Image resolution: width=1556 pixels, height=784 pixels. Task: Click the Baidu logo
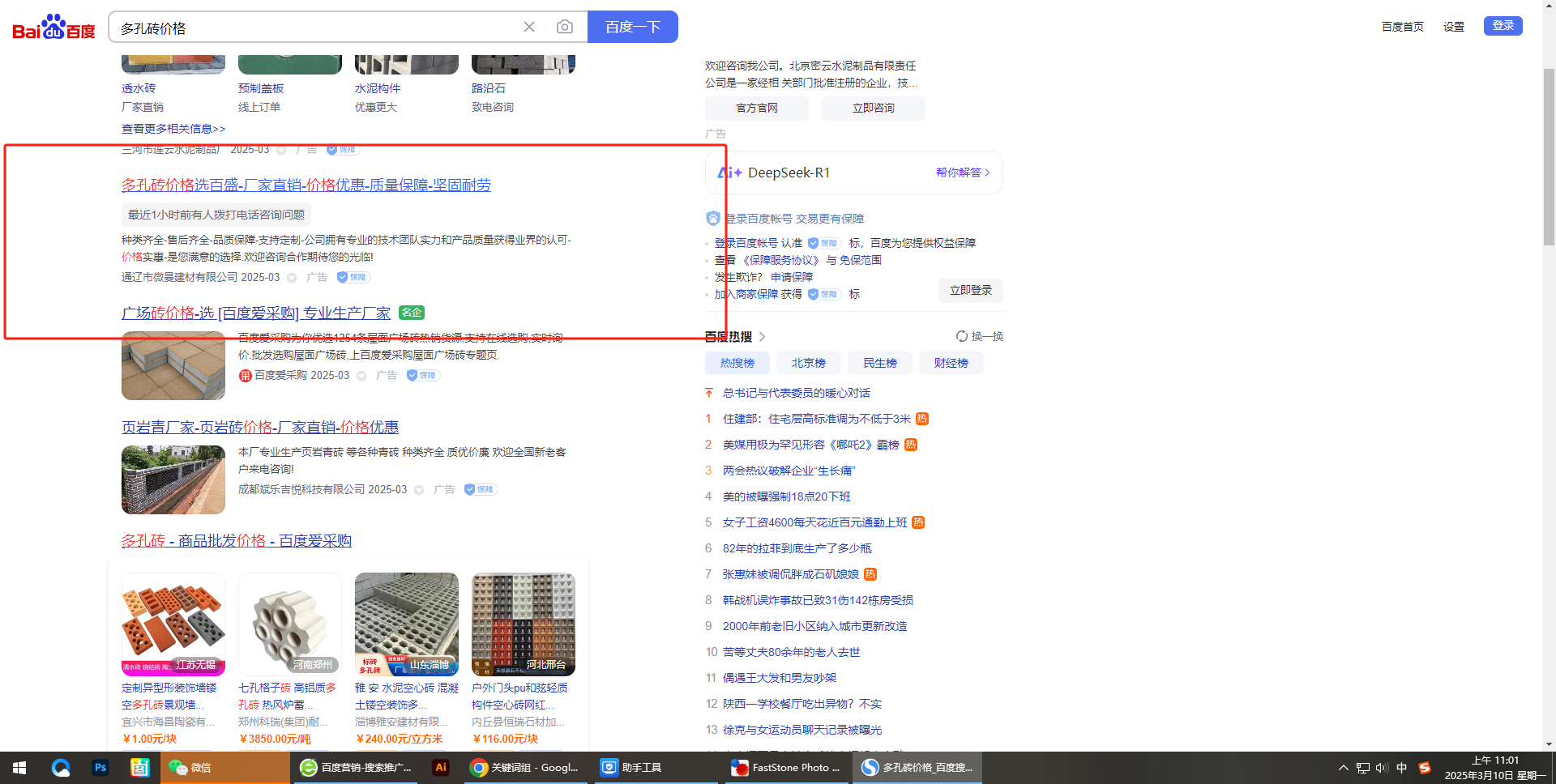[53, 28]
